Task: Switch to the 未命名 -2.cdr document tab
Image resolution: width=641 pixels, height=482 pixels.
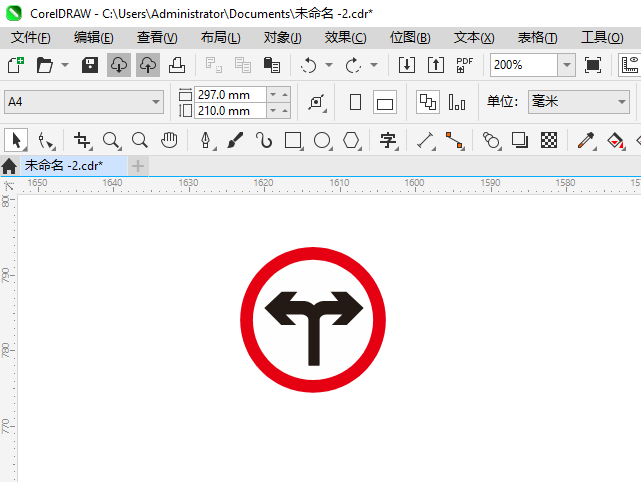Action: (x=74, y=166)
